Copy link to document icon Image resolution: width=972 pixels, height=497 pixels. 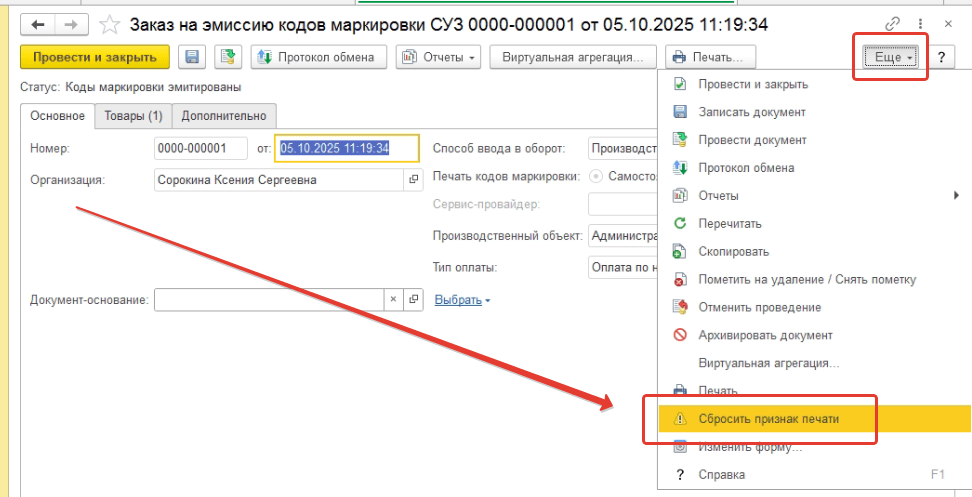click(893, 23)
